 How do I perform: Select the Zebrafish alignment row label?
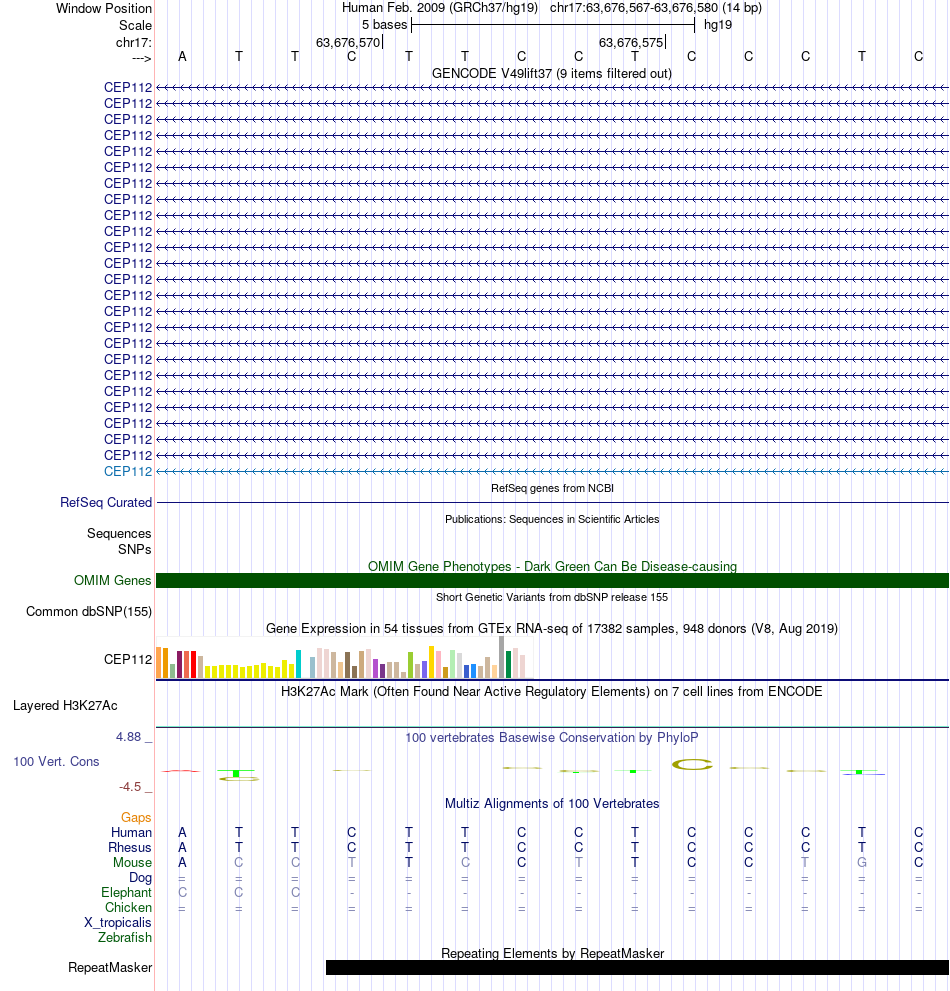point(125,937)
